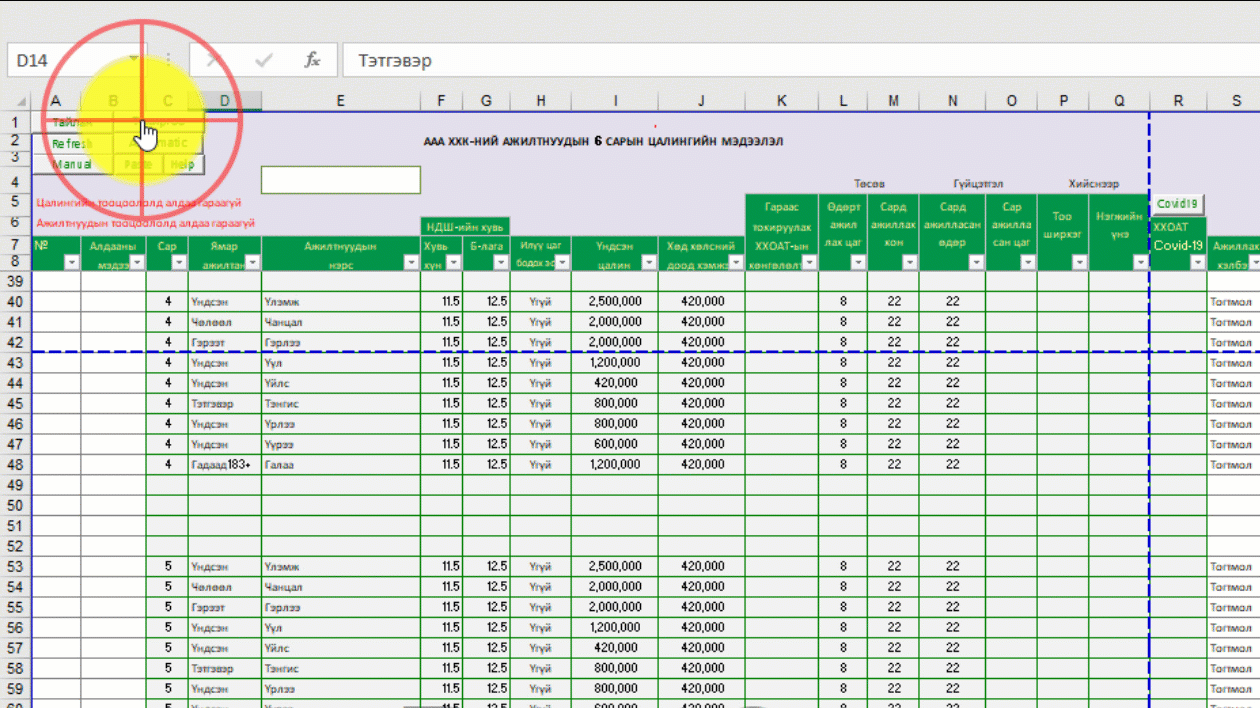Screen dimensions: 1260x708
Task: Open the XXOAT Covid-19 column filter
Action: click(1197, 262)
